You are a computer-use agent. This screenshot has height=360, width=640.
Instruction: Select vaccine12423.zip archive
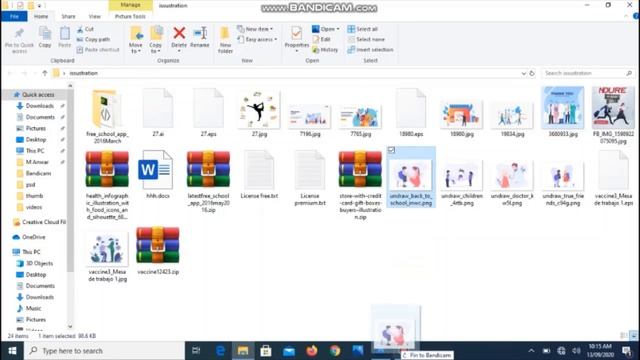[158, 251]
